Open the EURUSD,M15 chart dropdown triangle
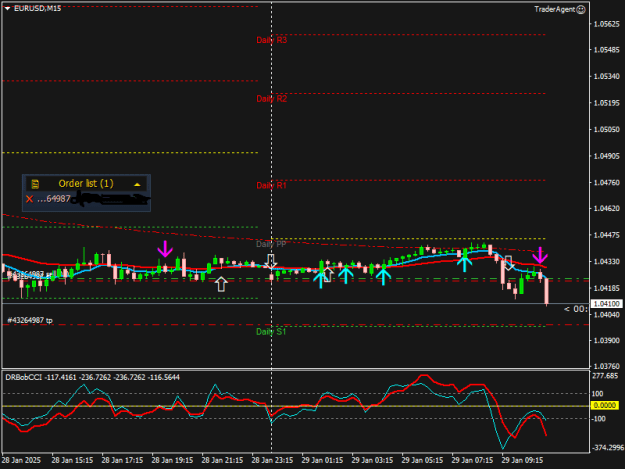This screenshot has height=469, width=625. click(7, 8)
